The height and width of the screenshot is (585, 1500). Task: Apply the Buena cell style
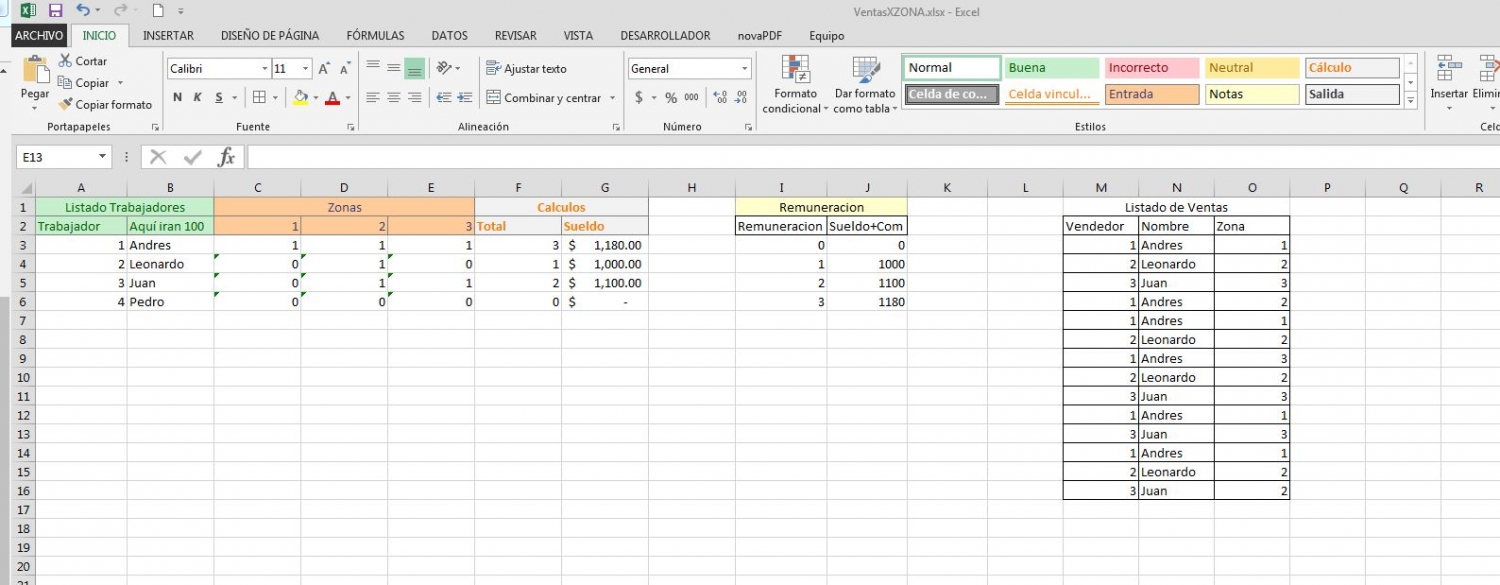point(1052,68)
